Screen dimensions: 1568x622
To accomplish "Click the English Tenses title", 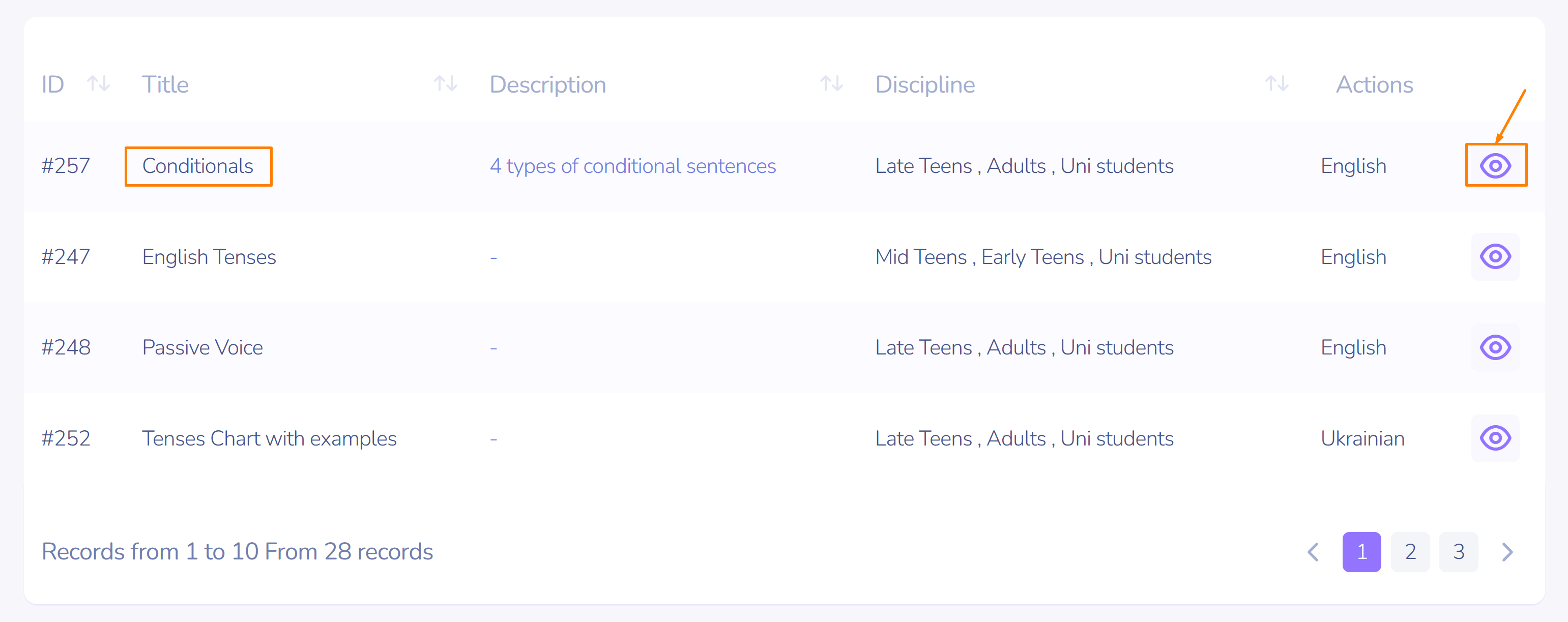I will tap(209, 257).
